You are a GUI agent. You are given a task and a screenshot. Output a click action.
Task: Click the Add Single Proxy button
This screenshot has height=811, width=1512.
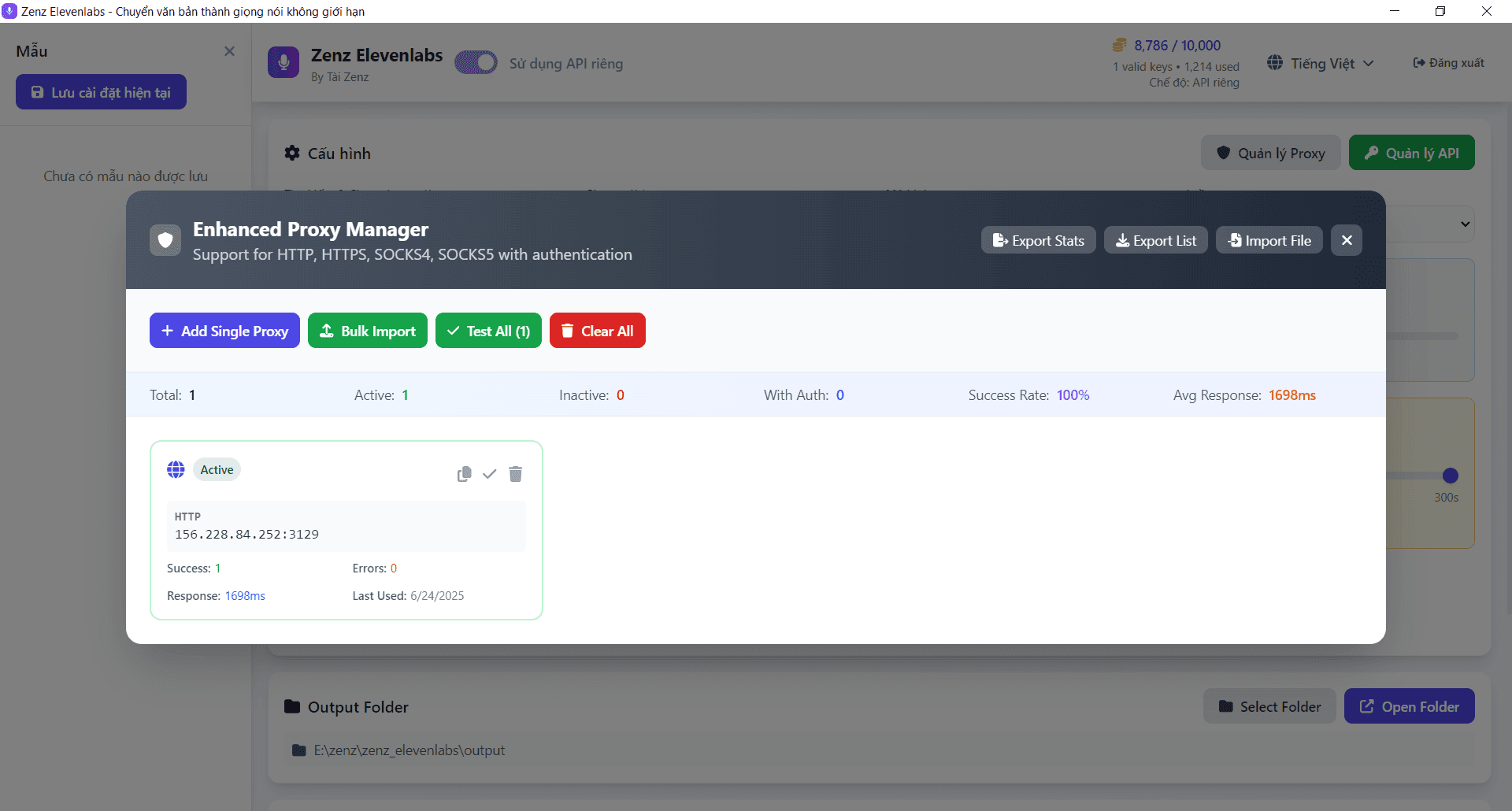point(224,331)
